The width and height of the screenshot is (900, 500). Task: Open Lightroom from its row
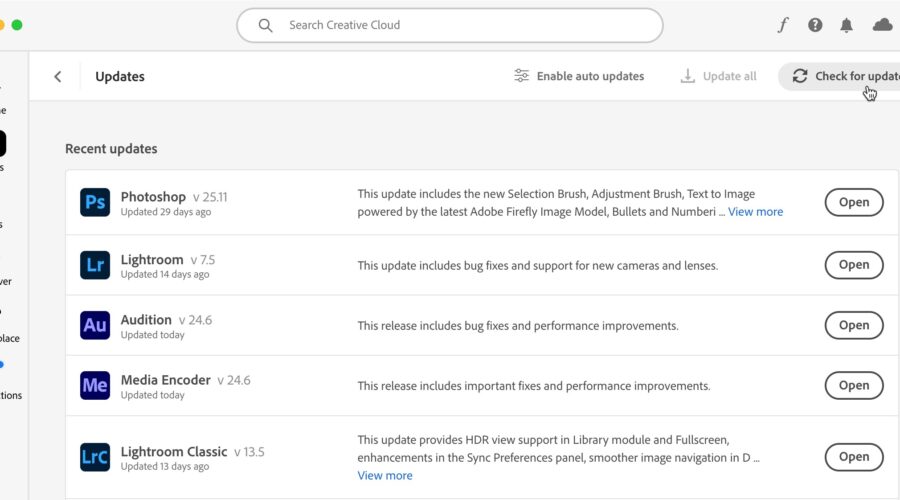(x=854, y=265)
